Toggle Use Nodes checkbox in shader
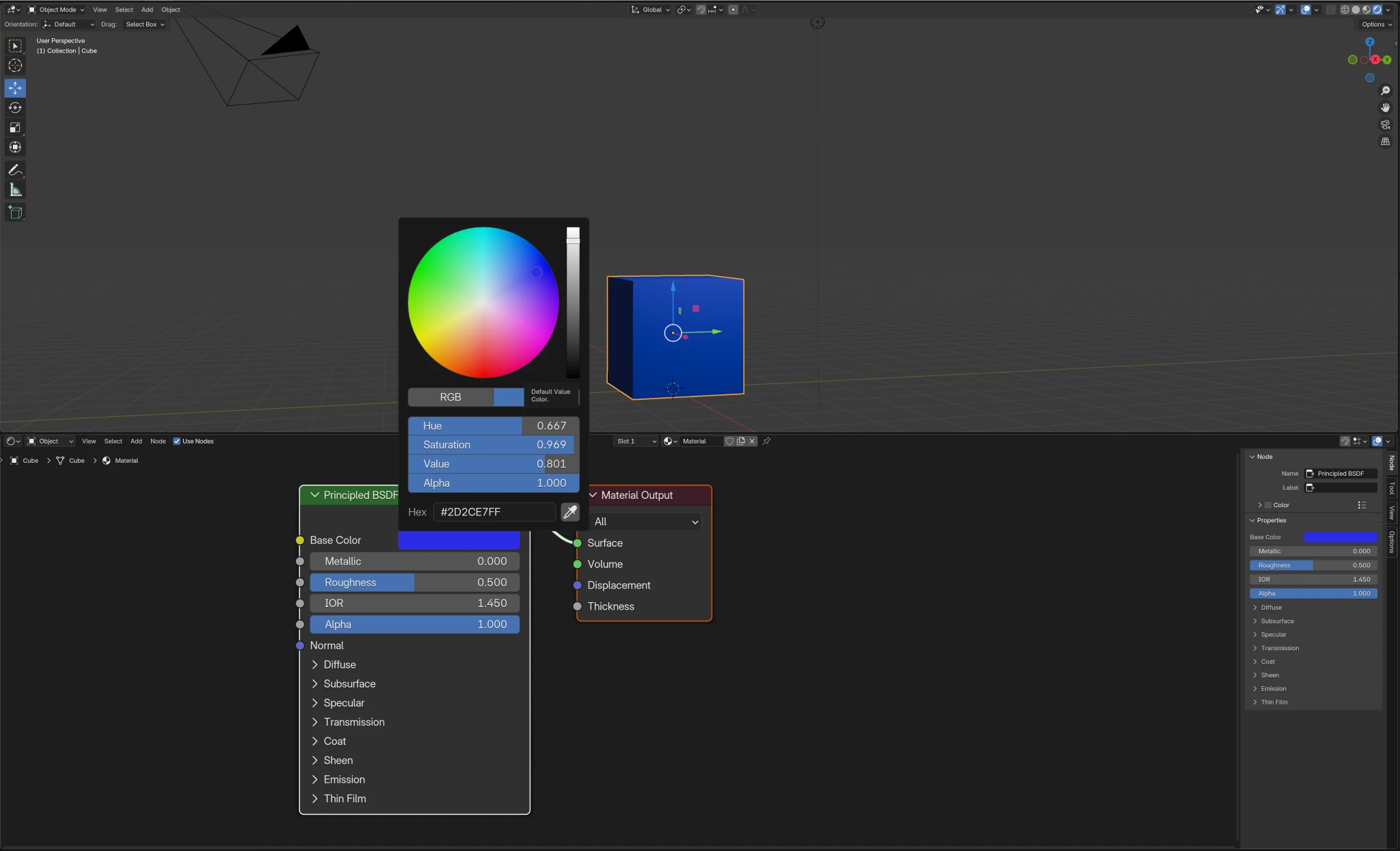Screen dimensions: 1400x851 click(177, 440)
